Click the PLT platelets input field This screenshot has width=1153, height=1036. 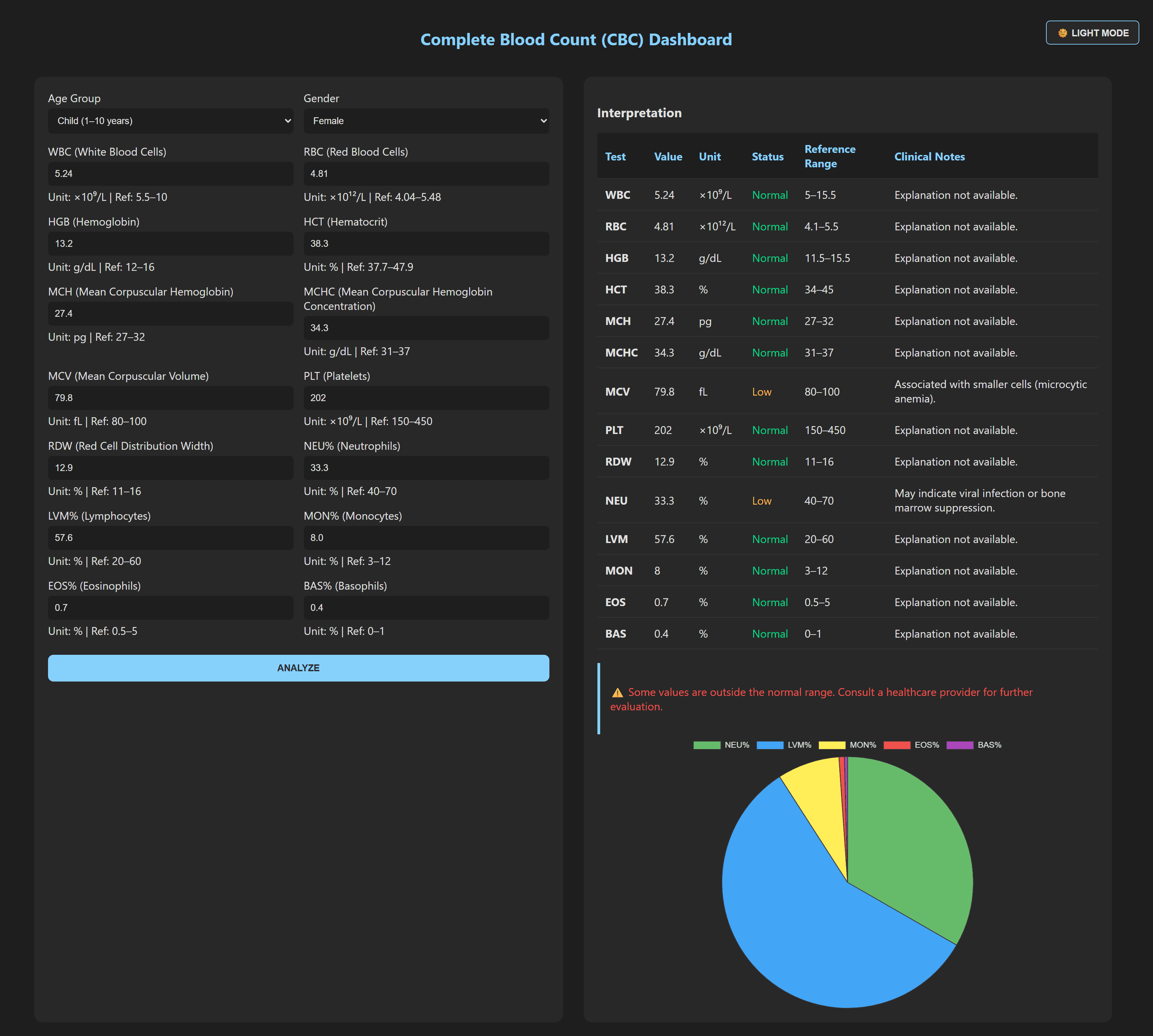pyautogui.click(x=426, y=398)
